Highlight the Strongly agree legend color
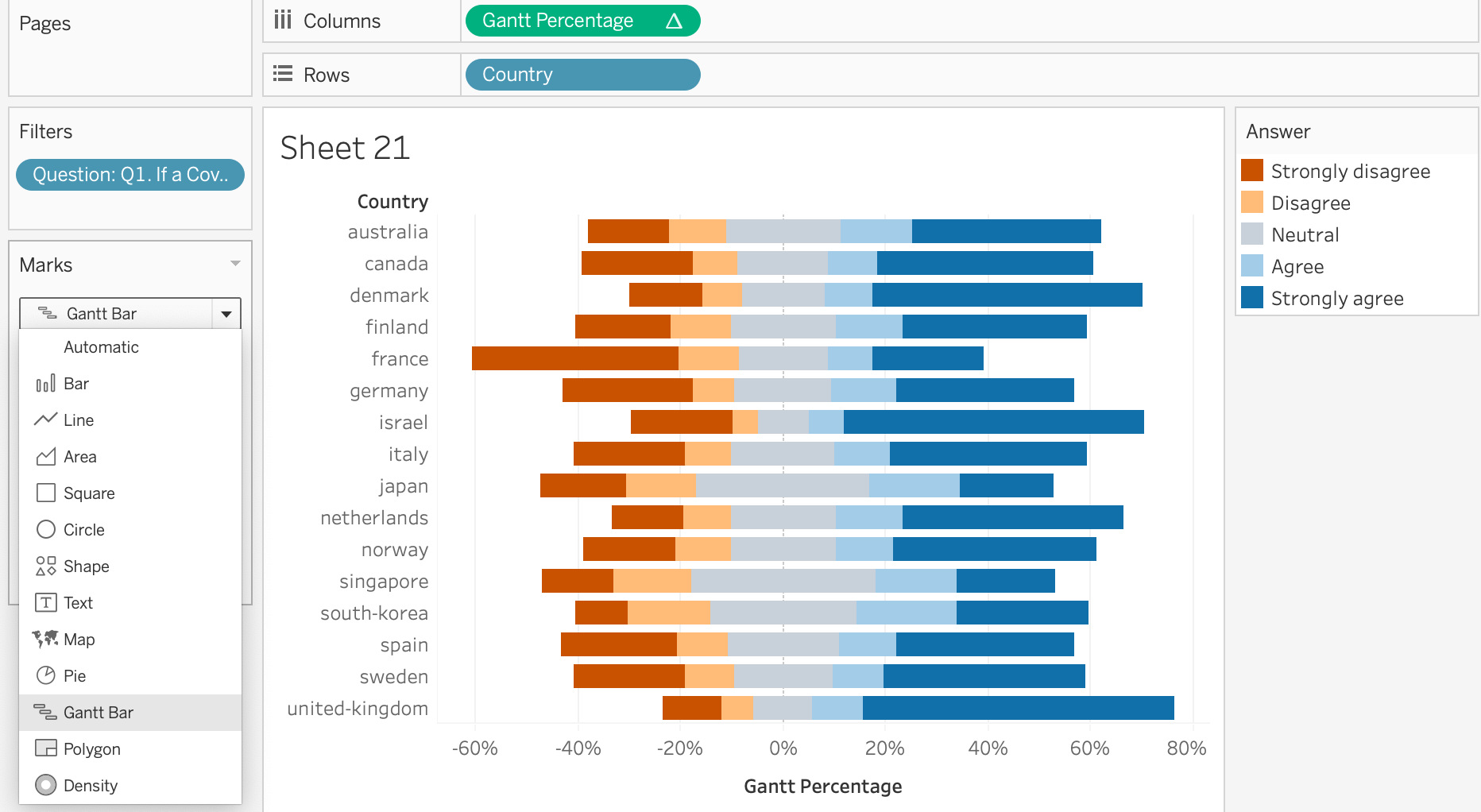The height and width of the screenshot is (812, 1481). click(1252, 298)
